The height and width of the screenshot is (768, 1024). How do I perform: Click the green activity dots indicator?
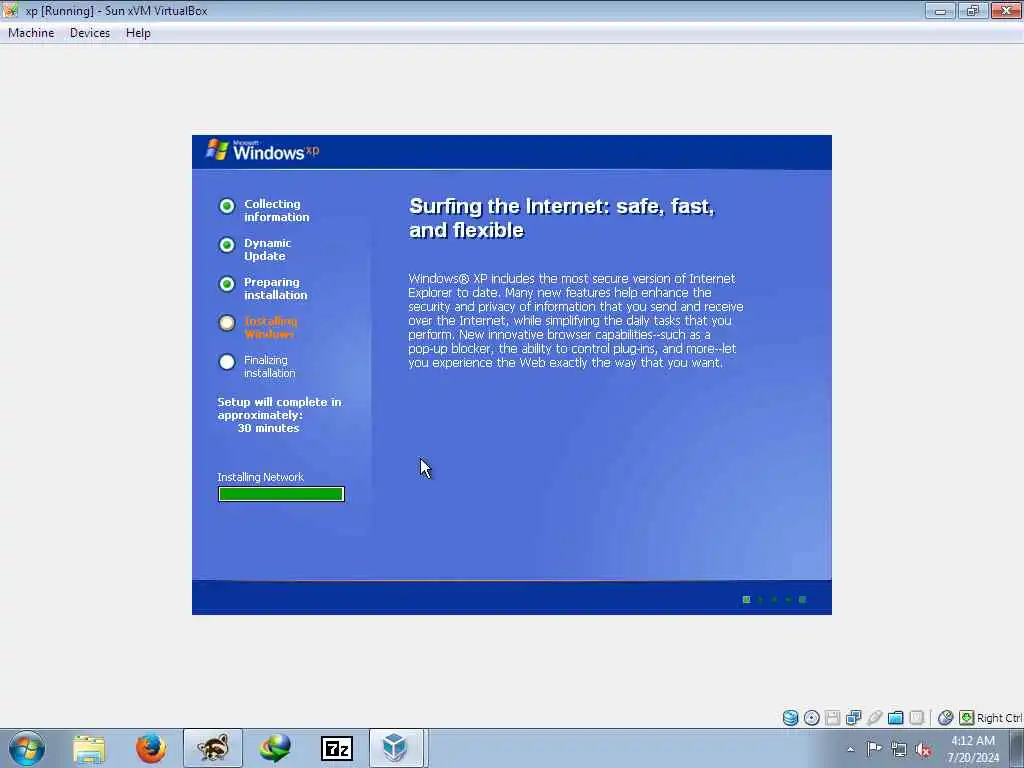coord(775,600)
